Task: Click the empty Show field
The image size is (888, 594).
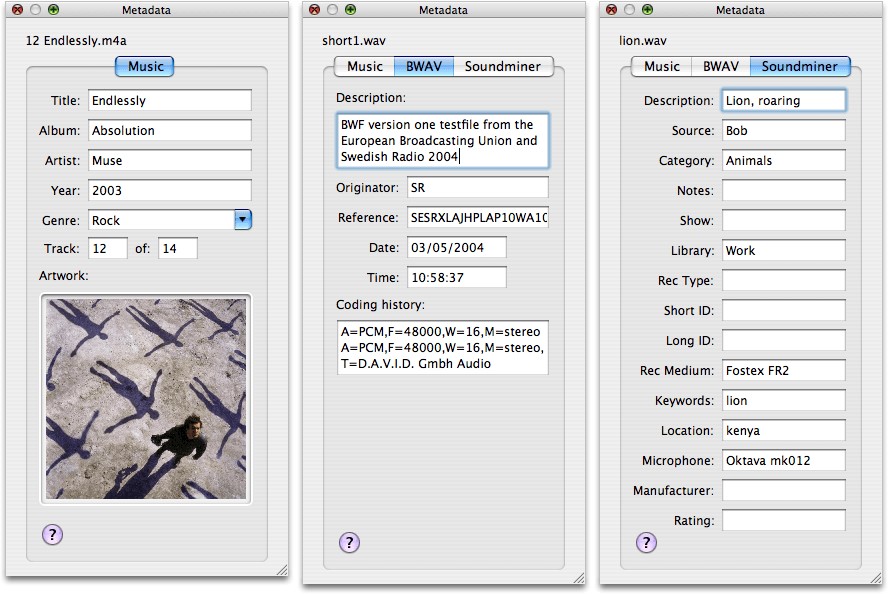Action: click(784, 220)
